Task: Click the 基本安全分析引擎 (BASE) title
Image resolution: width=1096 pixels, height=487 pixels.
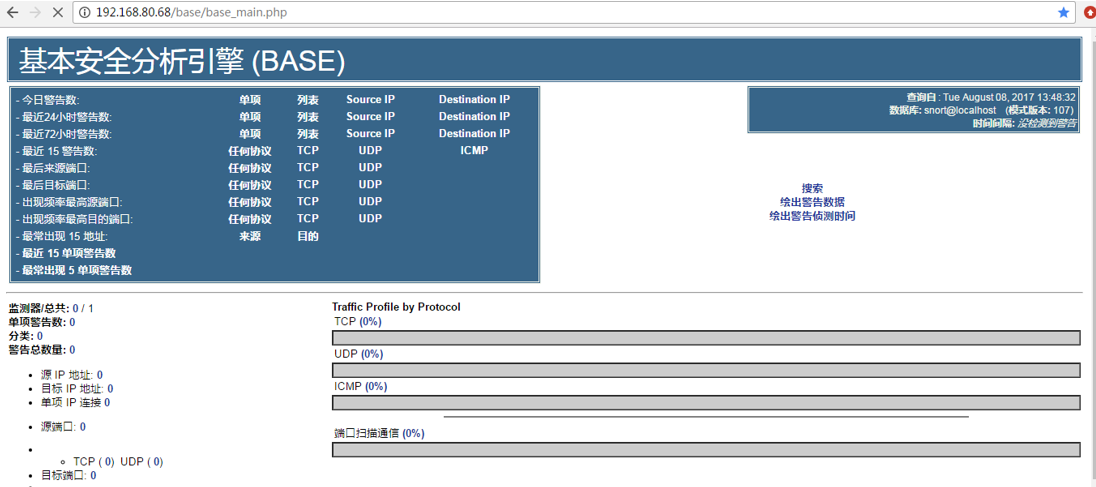Action: click(x=182, y=61)
